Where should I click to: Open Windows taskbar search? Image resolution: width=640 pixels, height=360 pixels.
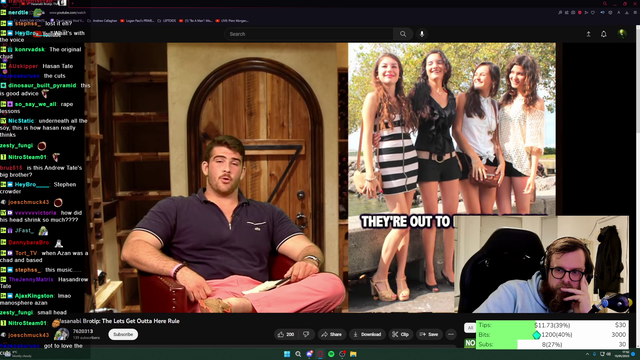click(298, 354)
